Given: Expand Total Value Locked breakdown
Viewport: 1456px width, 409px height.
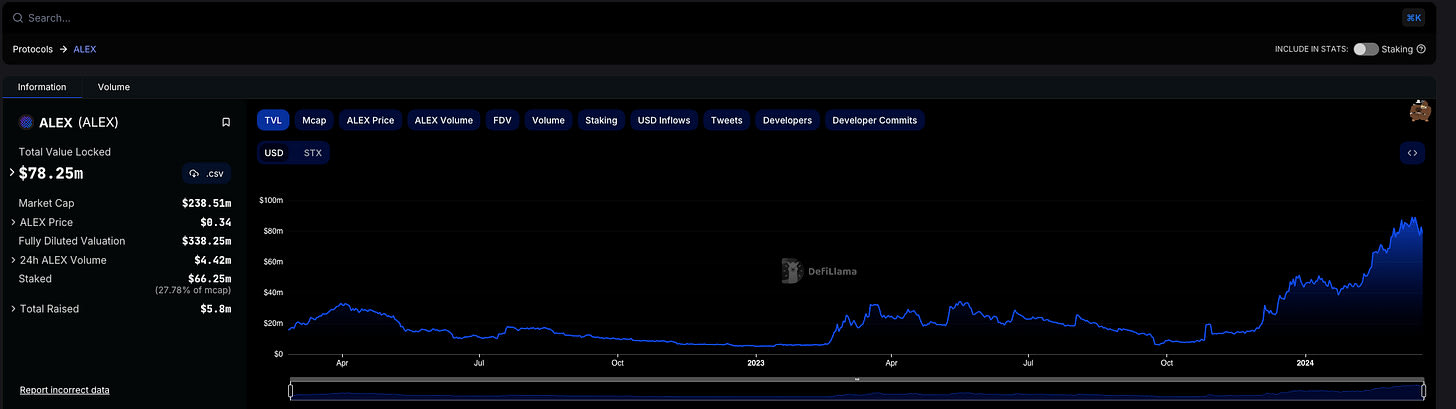Looking at the screenshot, I should (12, 173).
